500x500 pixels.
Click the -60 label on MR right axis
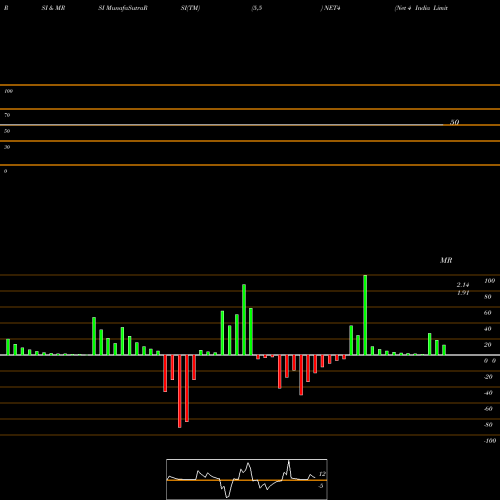tap(488, 409)
